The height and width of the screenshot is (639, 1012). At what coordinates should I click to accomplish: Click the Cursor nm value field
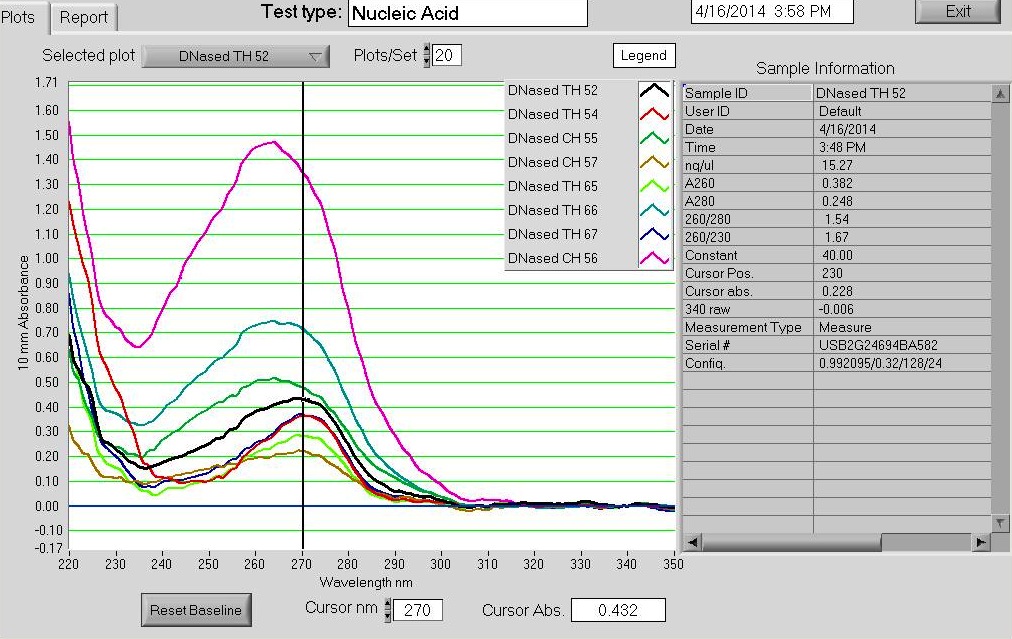point(418,610)
